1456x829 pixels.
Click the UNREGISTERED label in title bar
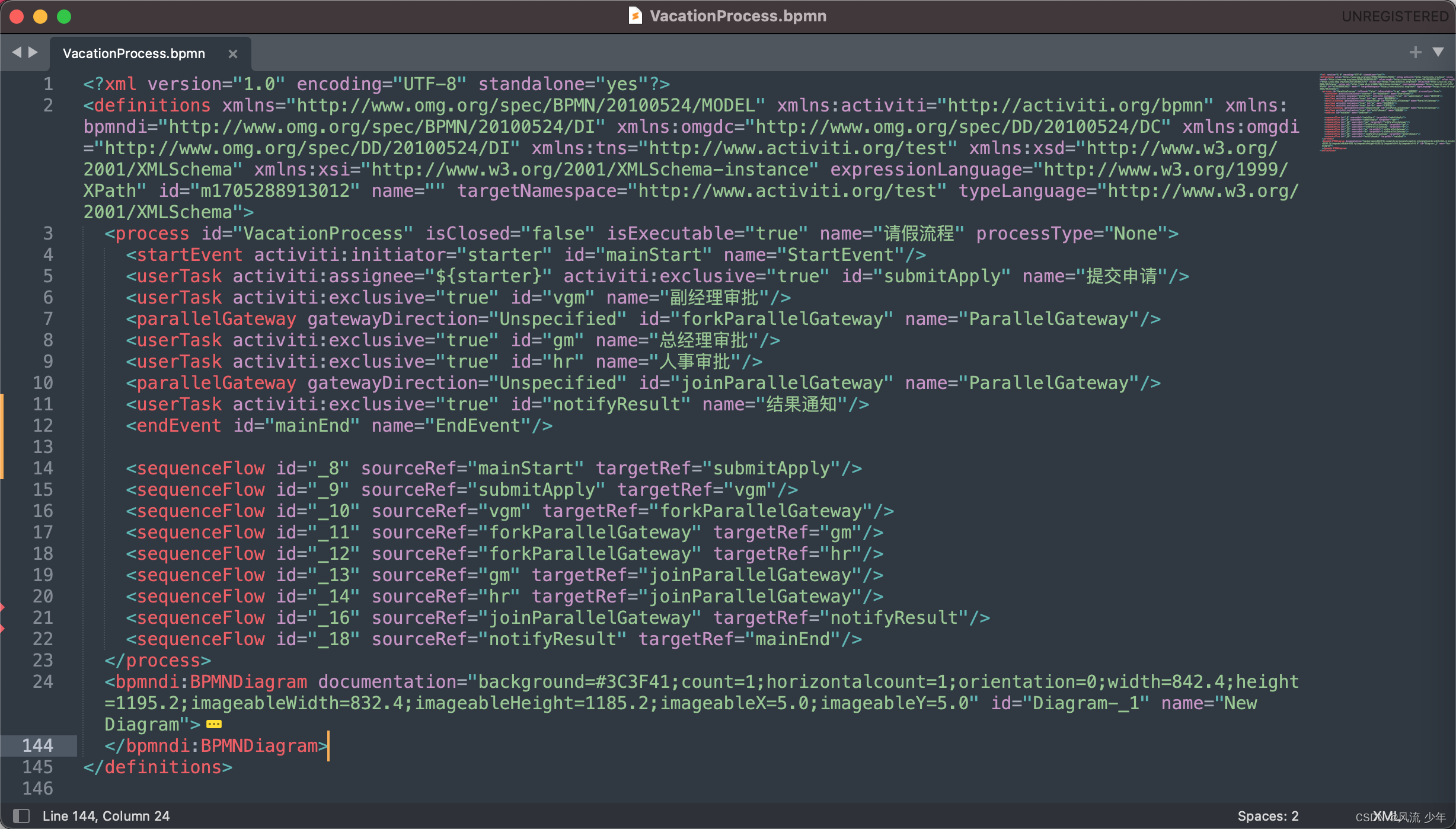click(1394, 16)
